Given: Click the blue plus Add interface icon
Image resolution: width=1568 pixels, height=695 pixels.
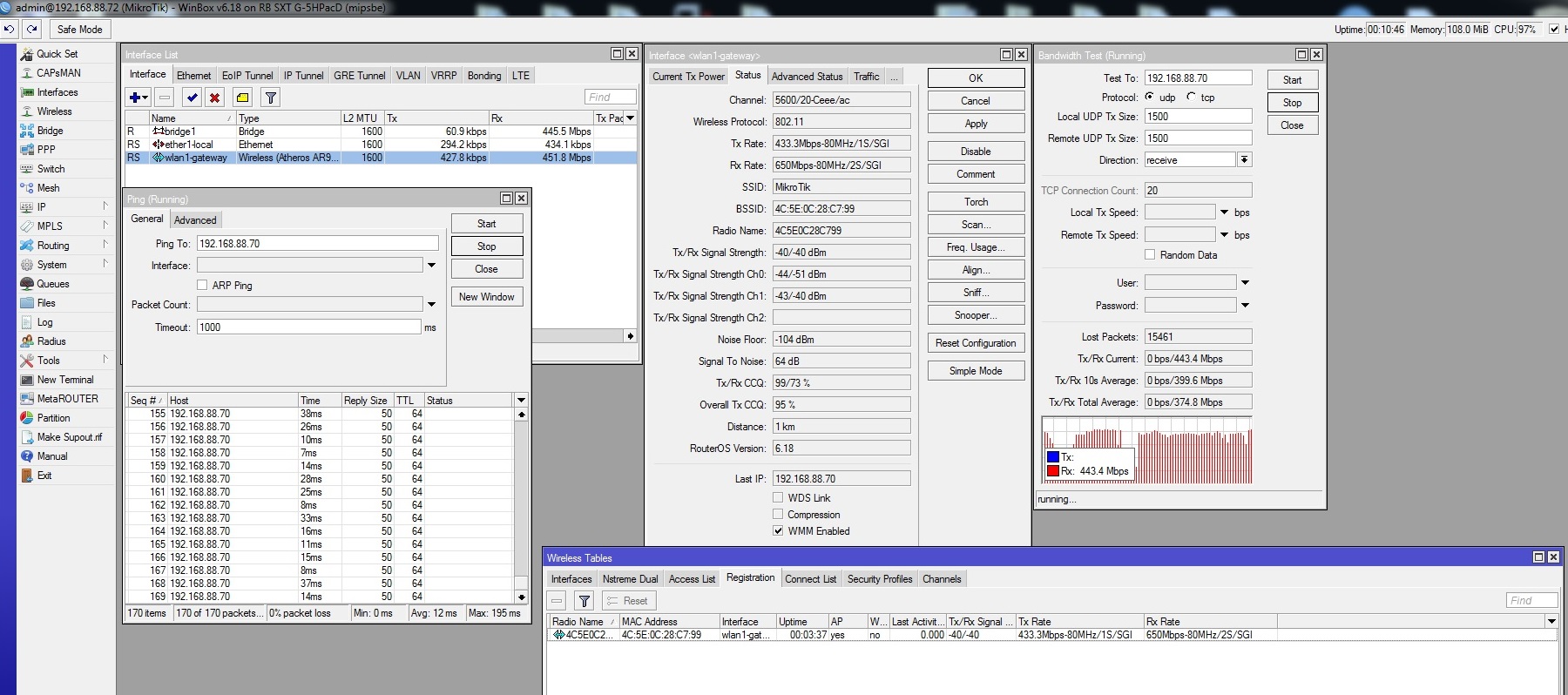Looking at the screenshot, I should pos(139,98).
